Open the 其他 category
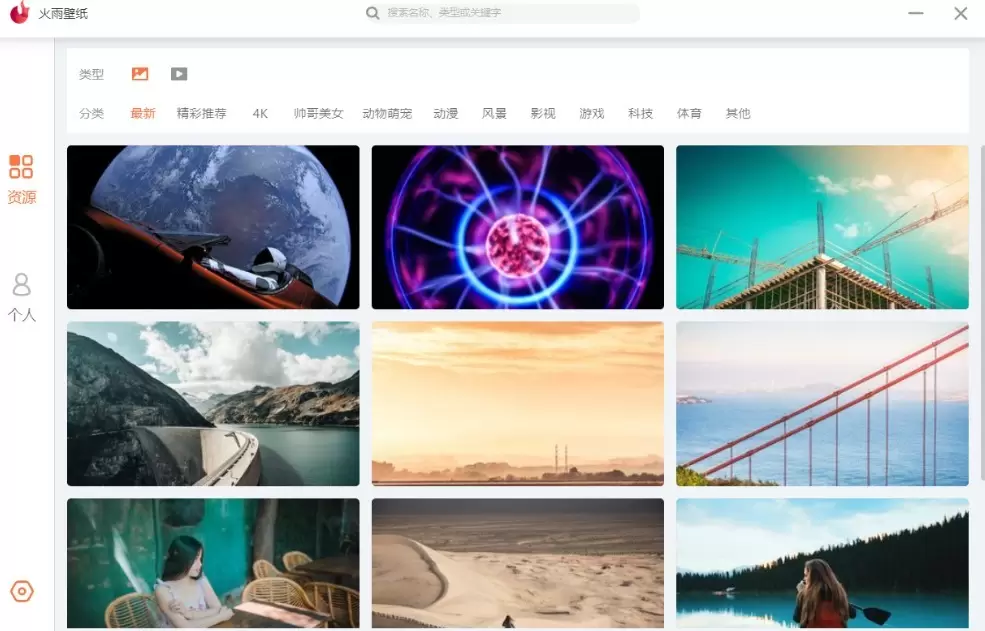This screenshot has width=985, height=631. click(x=737, y=114)
